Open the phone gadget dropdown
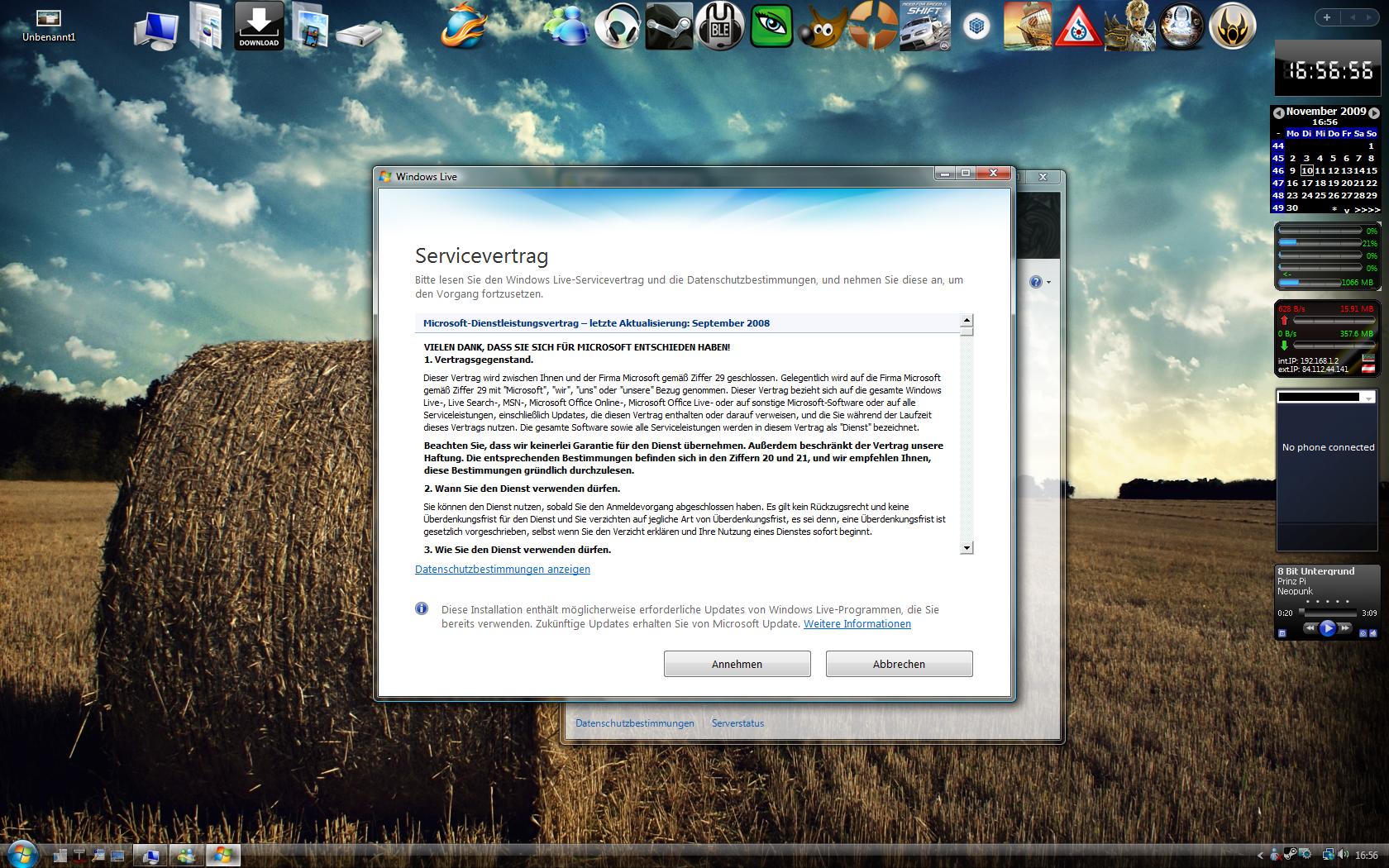Image resolution: width=1389 pixels, height=868 pixels. [1368, 398]
